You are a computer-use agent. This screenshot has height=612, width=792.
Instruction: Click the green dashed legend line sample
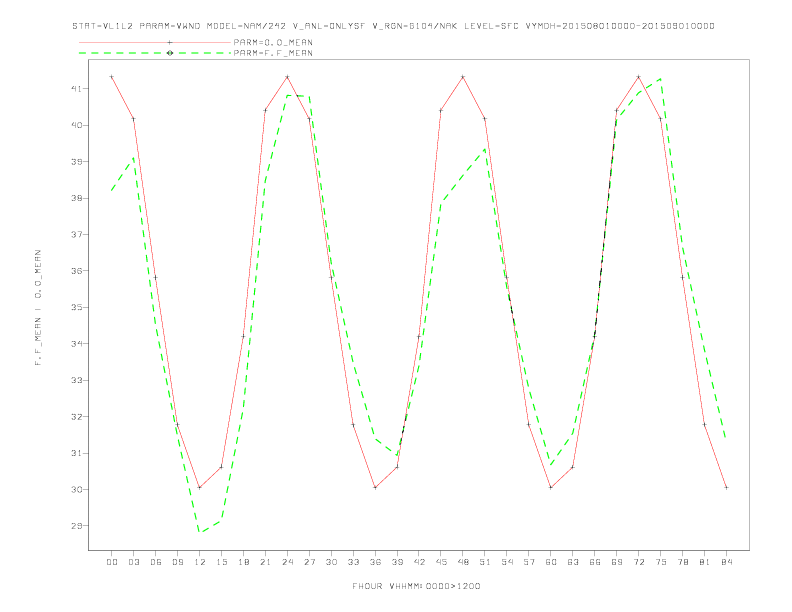155,53
